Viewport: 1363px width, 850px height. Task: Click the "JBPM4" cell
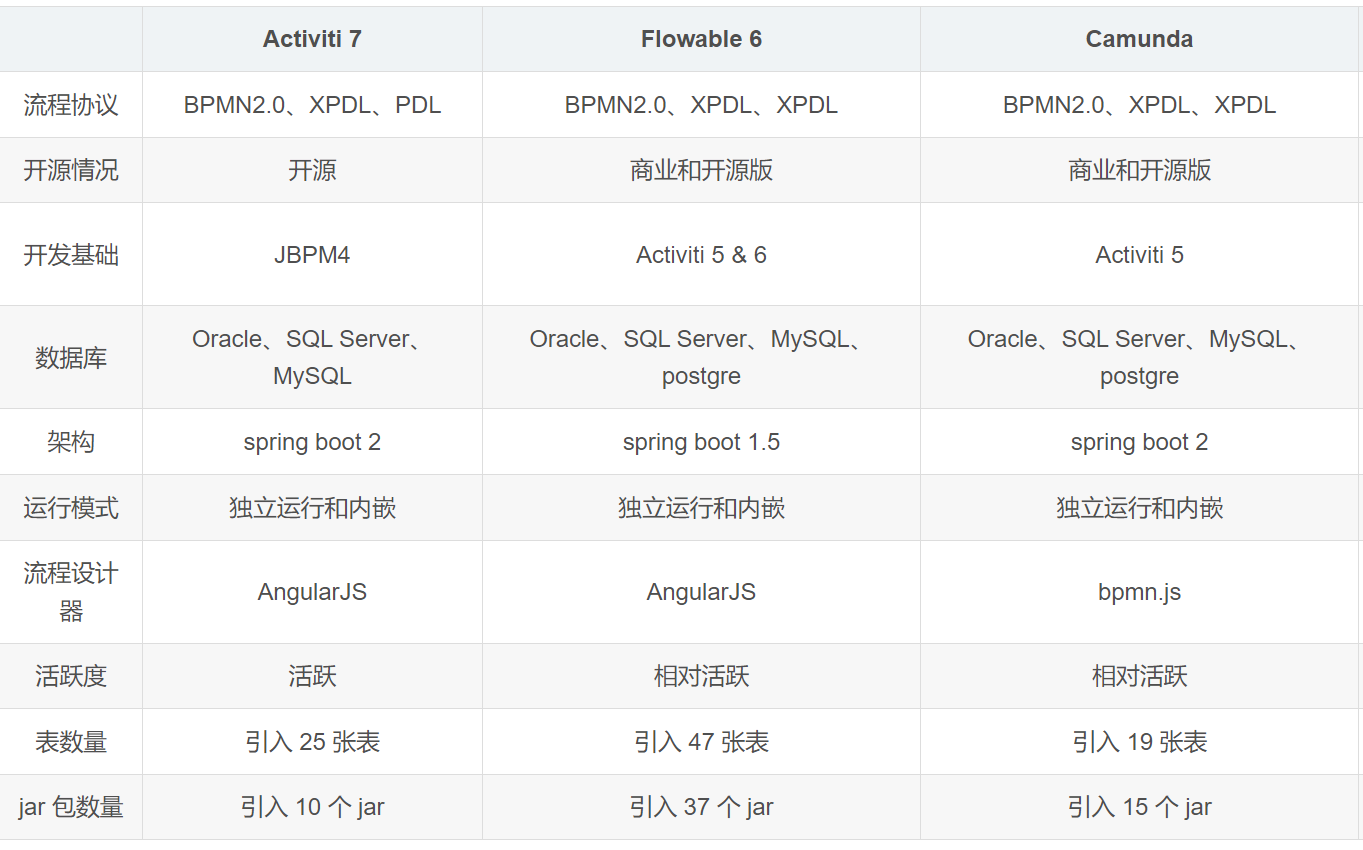[x=312, y=255]
